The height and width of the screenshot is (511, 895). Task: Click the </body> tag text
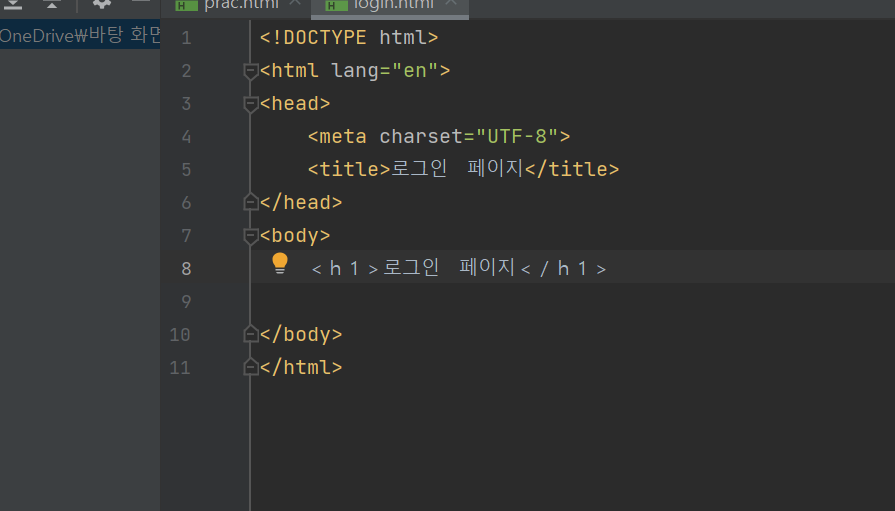tap(301, 335)
